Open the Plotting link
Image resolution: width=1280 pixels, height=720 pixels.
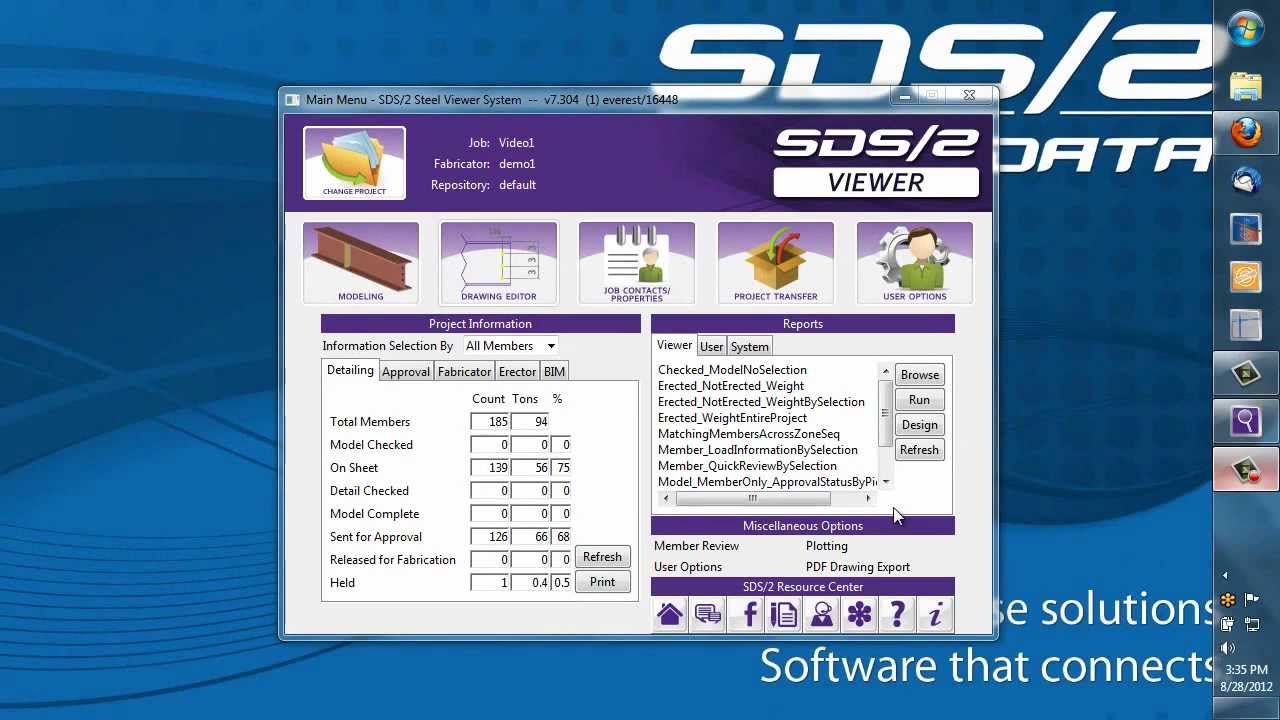coord(827,546)
